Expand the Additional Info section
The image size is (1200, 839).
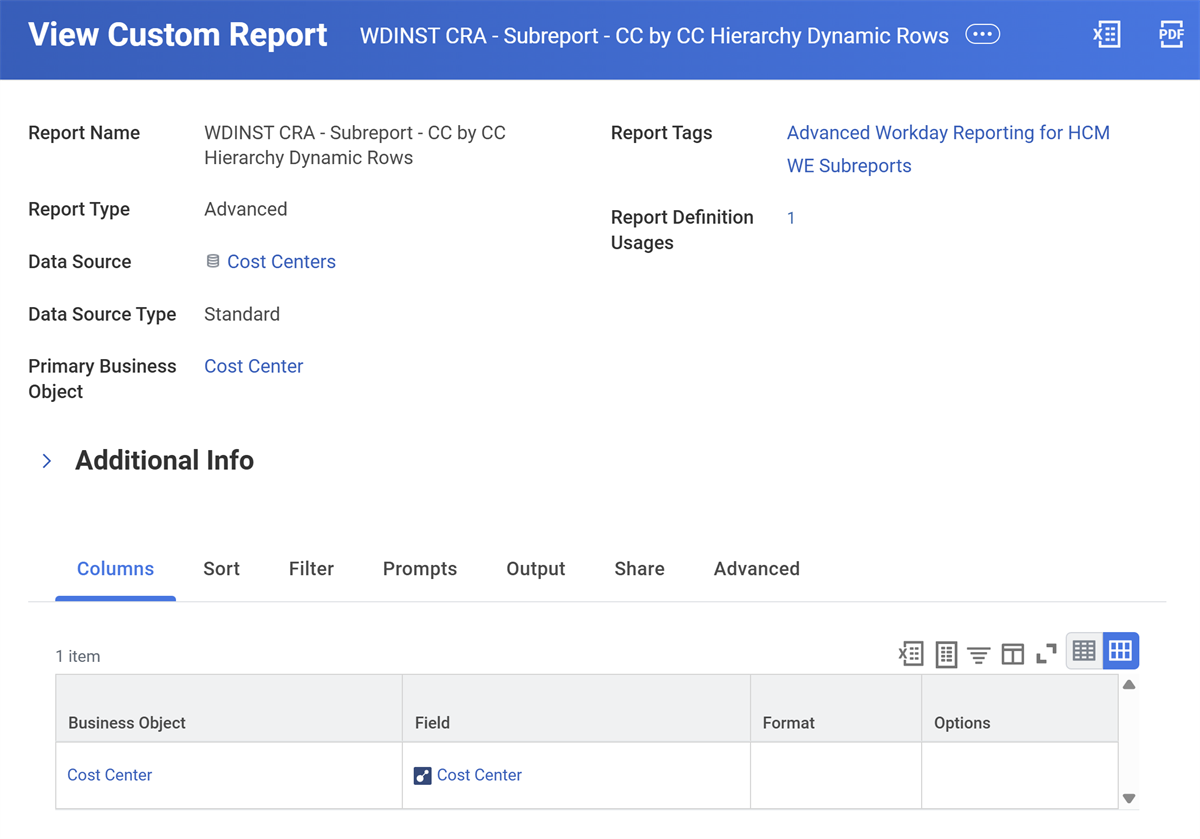[47, 461]
